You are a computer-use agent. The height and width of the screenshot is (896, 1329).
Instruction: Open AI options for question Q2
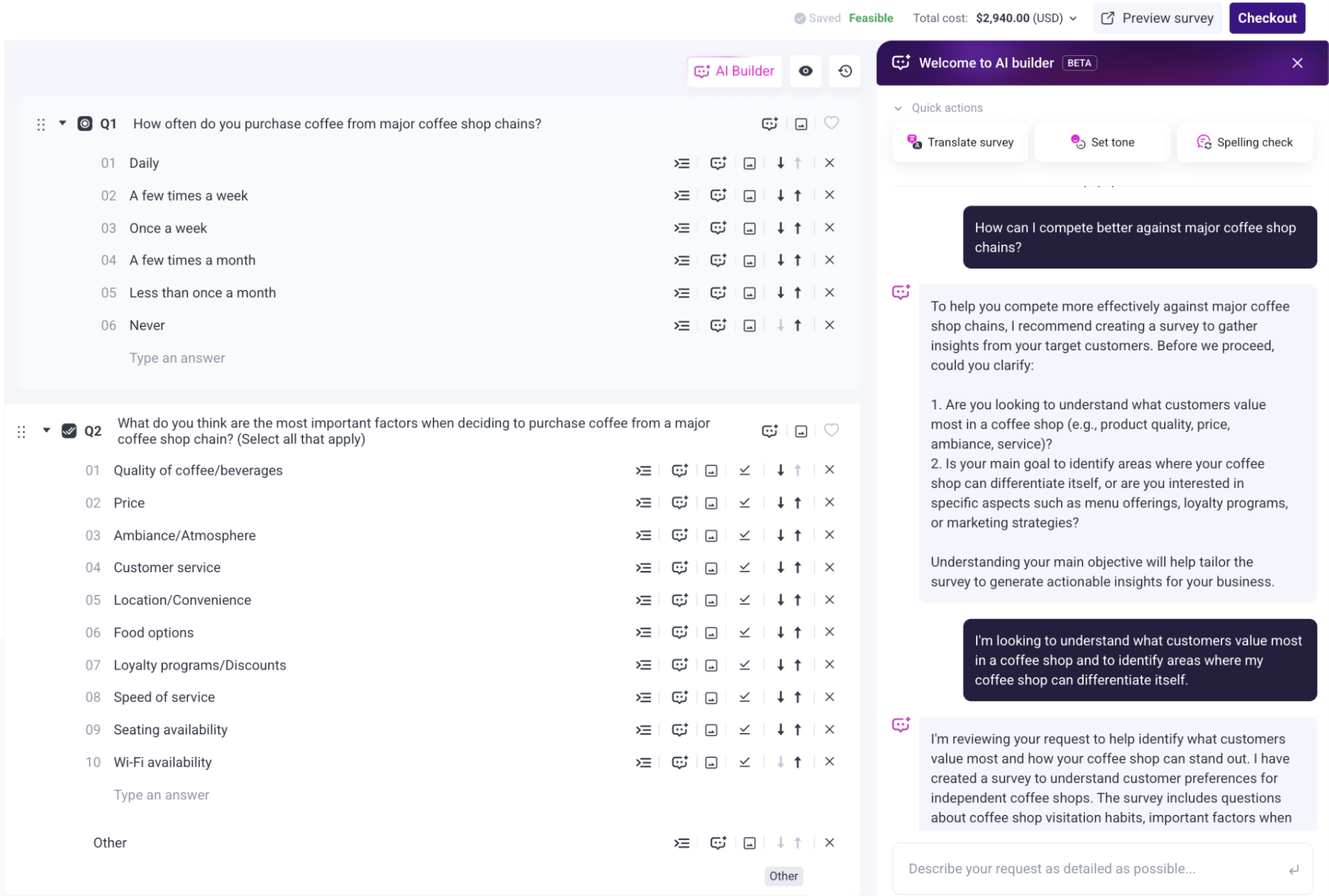pyautogui.click(x=769, y=430)
